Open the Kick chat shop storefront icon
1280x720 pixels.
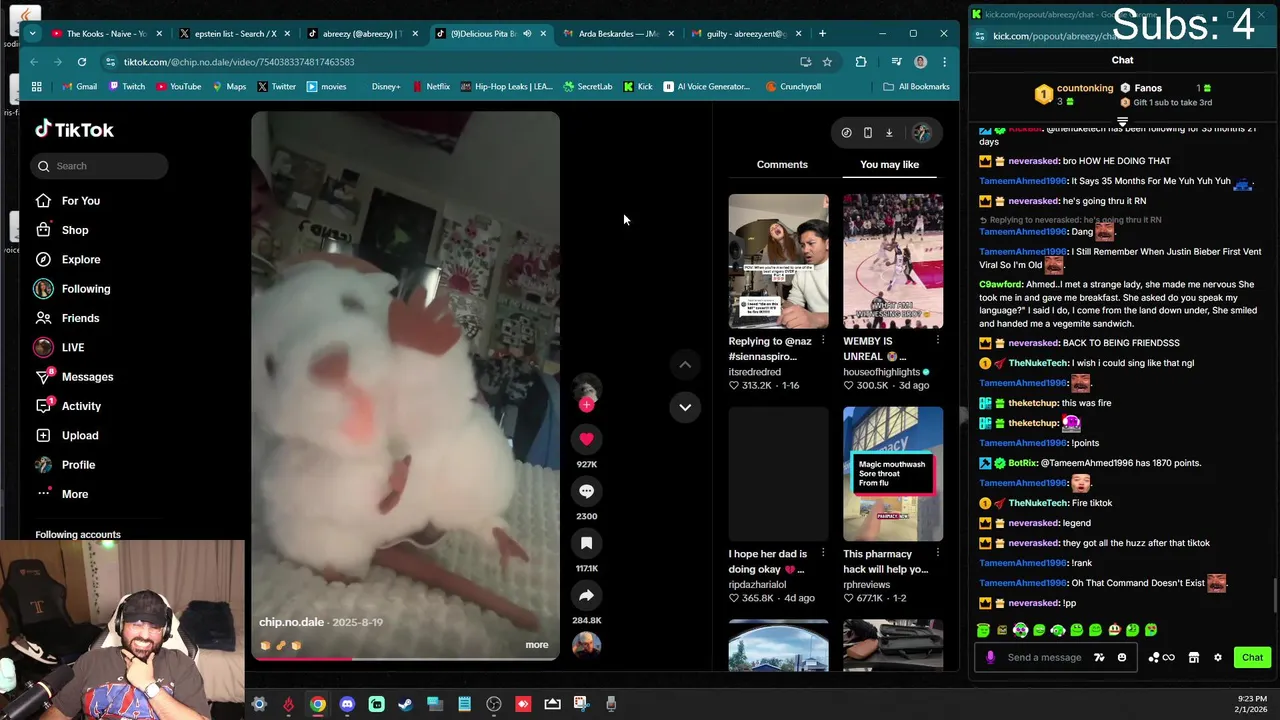coord(1193,657)
